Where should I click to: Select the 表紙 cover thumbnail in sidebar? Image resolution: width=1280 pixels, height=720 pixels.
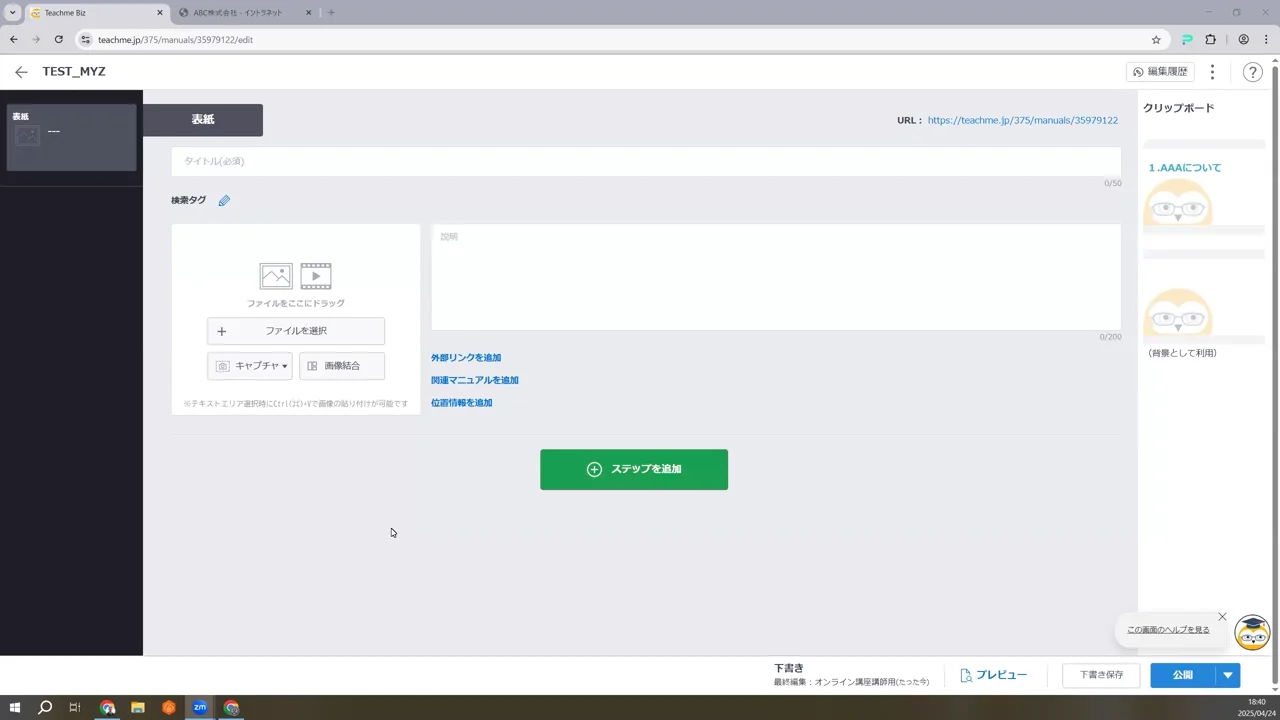(71, 137)
